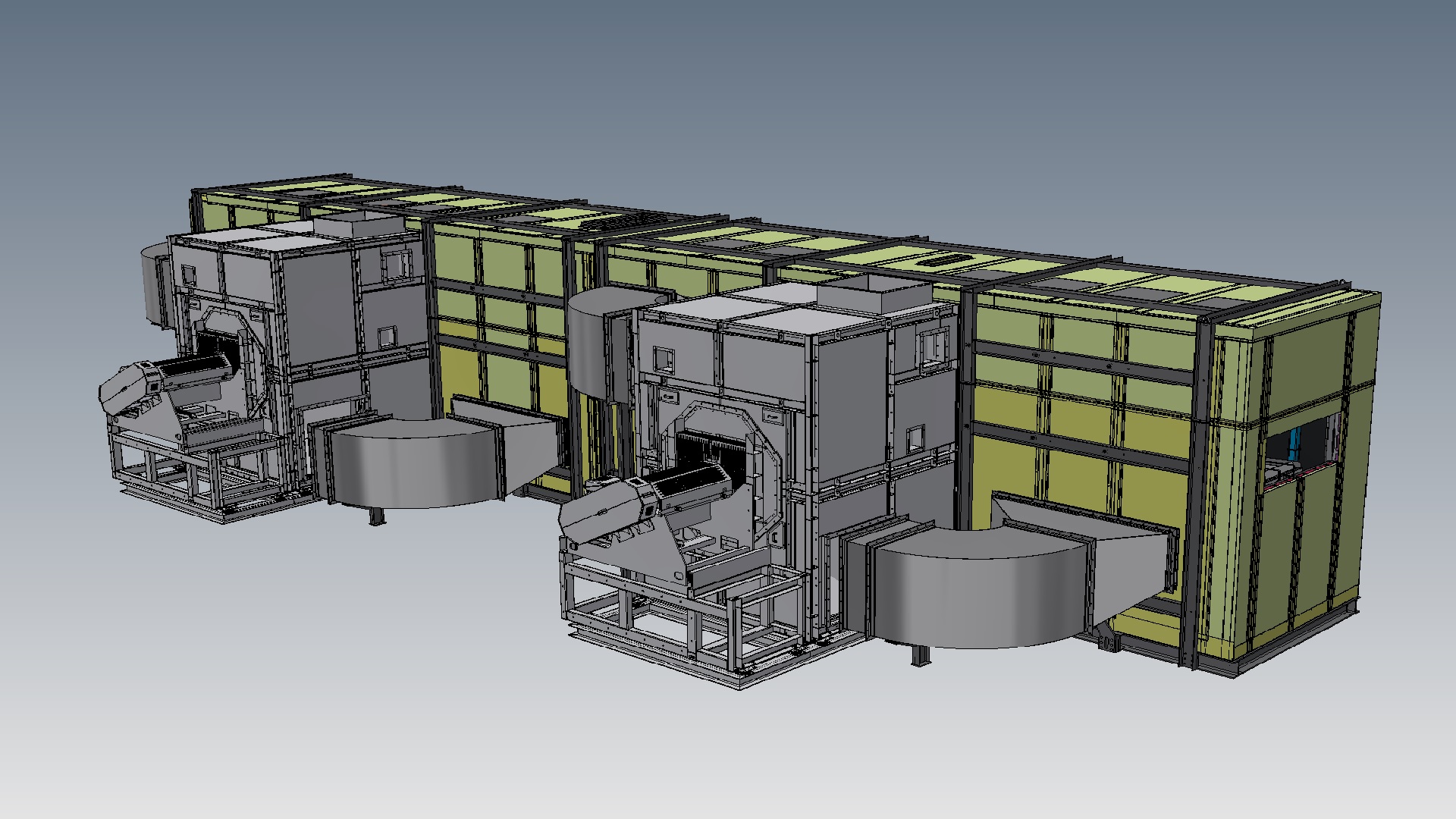This screenshot has height=819, width=1456.
Task: Click the lower square window on the right unit's side
Action: point(915,438)
